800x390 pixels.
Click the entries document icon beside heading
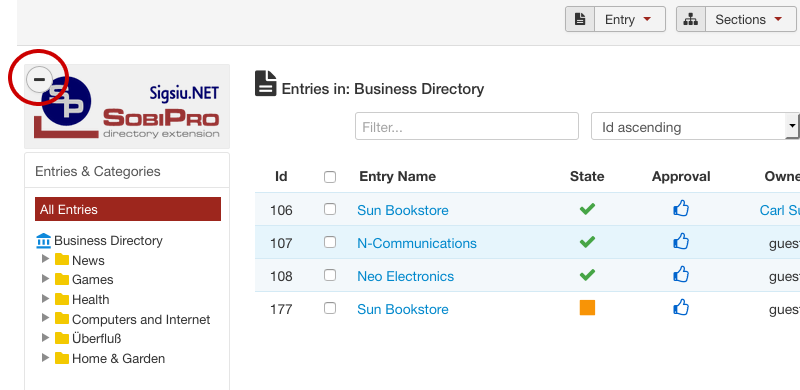pyautogui.click(x=265, y=84)
